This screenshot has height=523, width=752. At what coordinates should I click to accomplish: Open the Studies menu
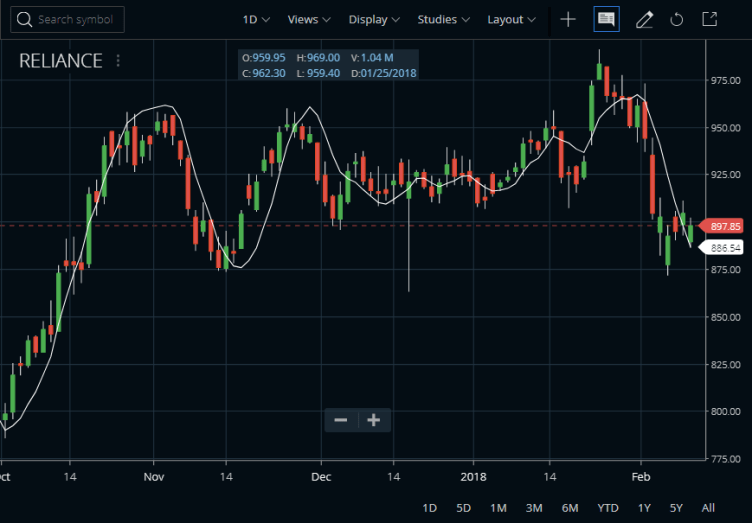(x=444, y=20)
